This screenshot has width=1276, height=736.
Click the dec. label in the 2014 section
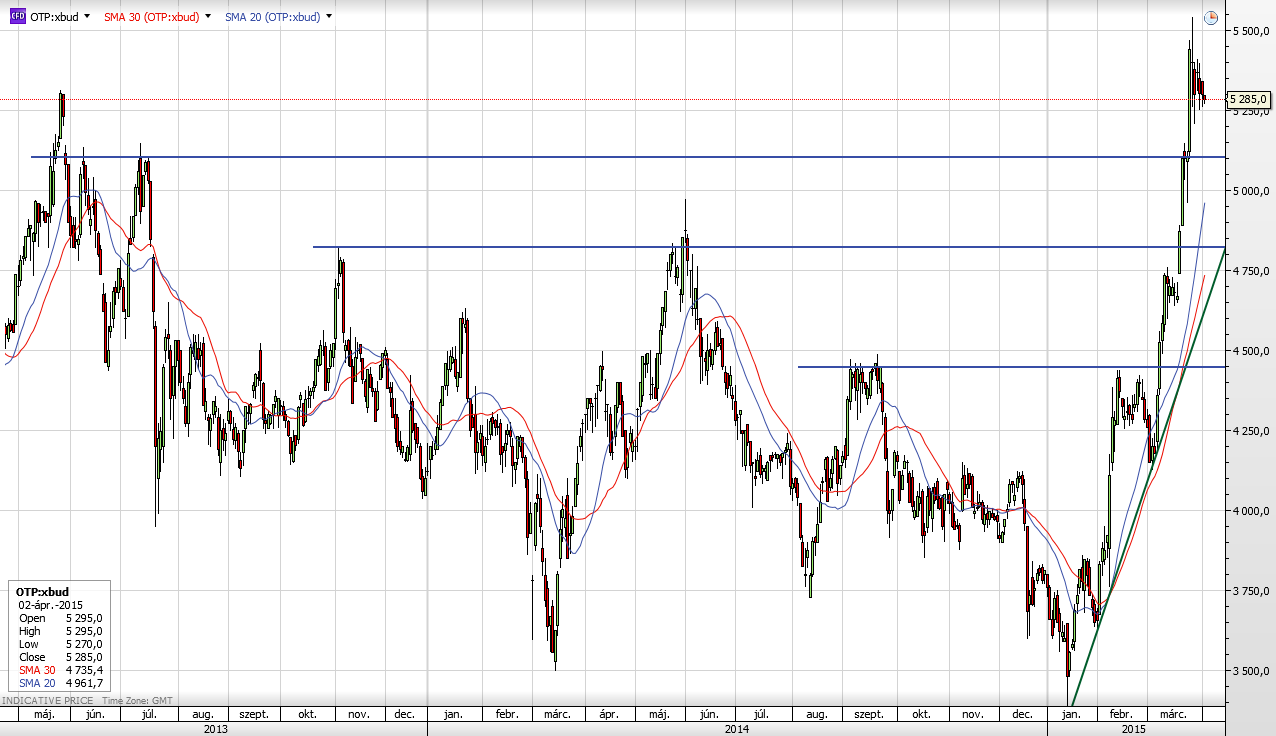1022,715
